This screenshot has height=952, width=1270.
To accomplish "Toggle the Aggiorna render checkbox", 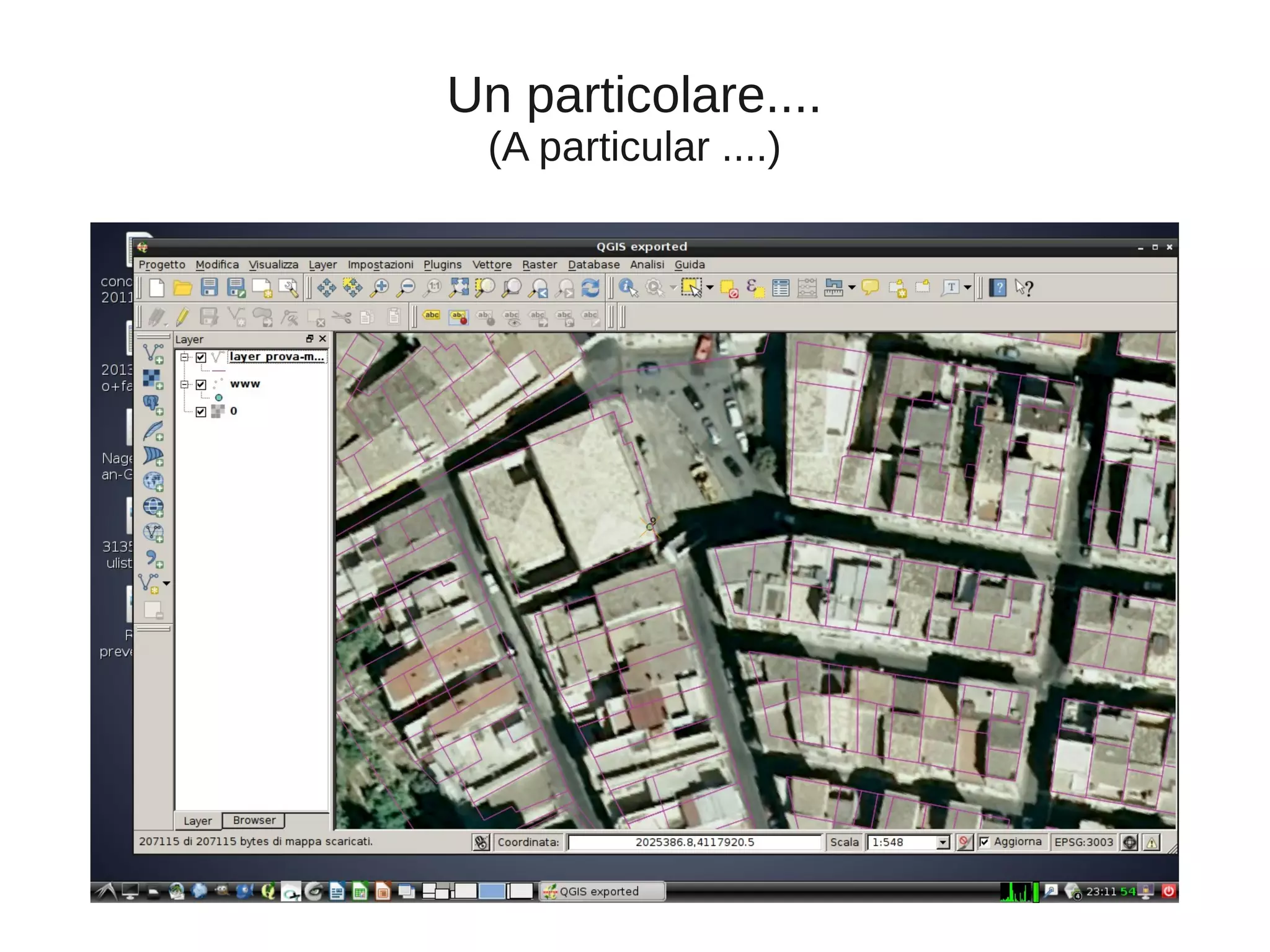I will (x=984, y=842).
